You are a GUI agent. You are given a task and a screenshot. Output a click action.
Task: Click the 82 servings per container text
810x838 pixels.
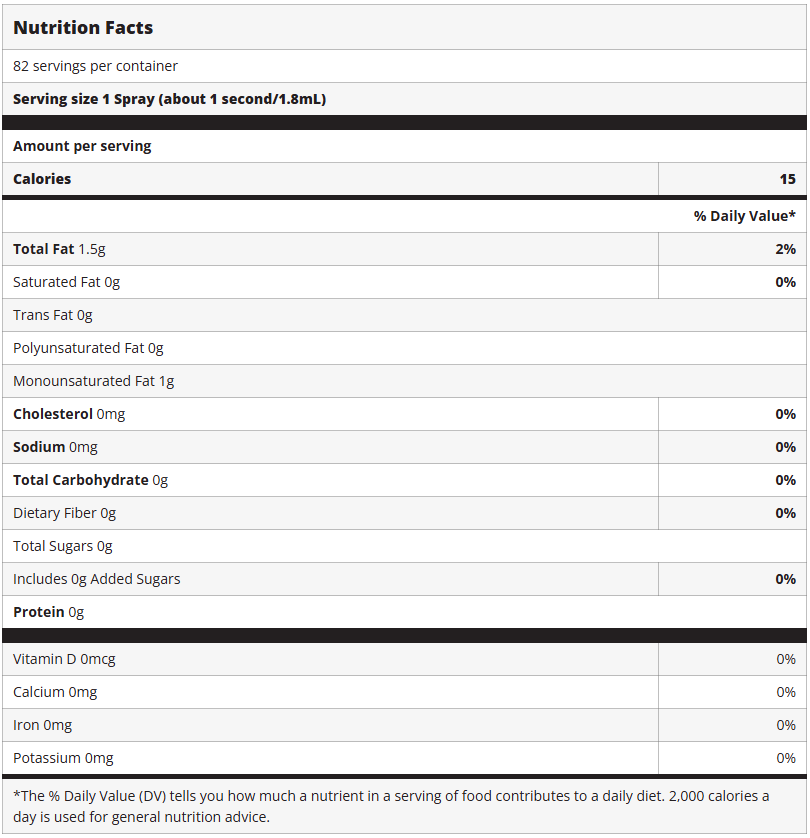point(95,66)
